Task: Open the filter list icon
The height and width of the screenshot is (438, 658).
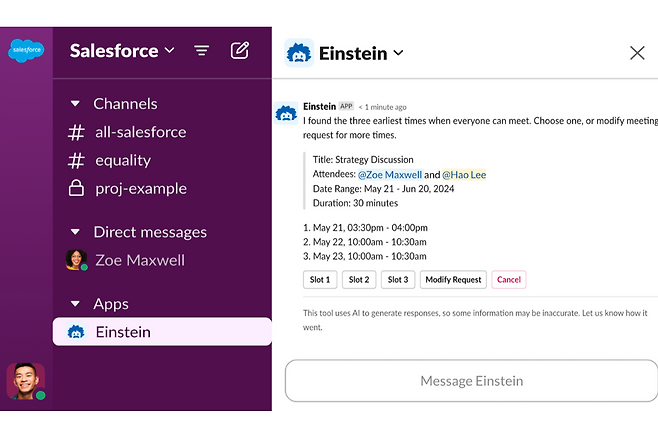Action: [x=201, y=51]
